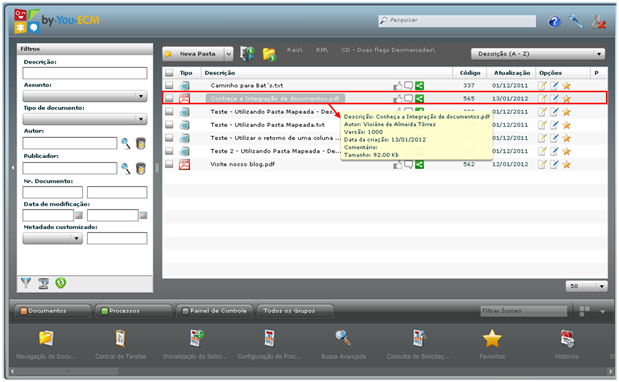Screen dimensions: 619x382
Task: Expand the Metadado customizado dropdown
Action: point(76,238)
